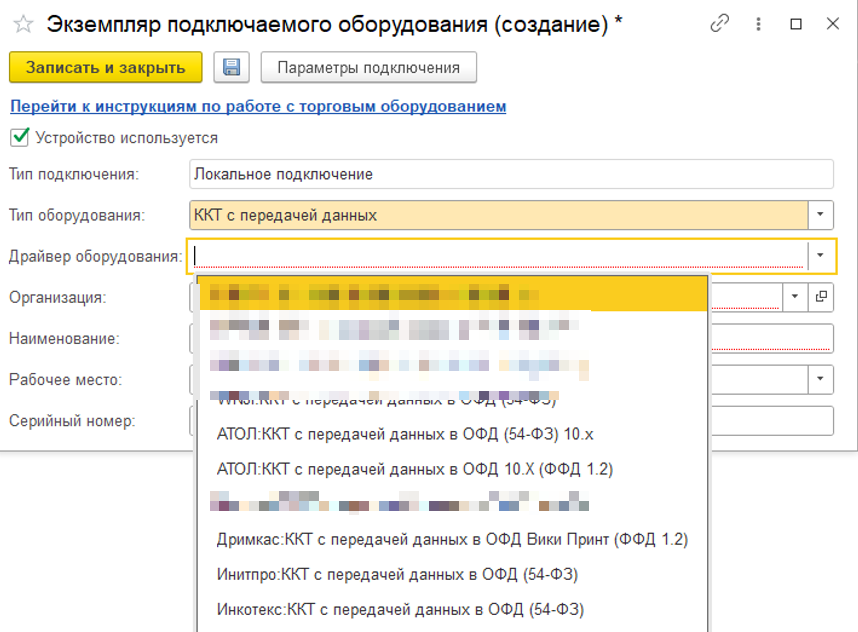The height and width of the screenshot is (632, 858).
Task: Toggle the Устройство используется checkbox
Action: pyautogui.click(x=19, y=137)
